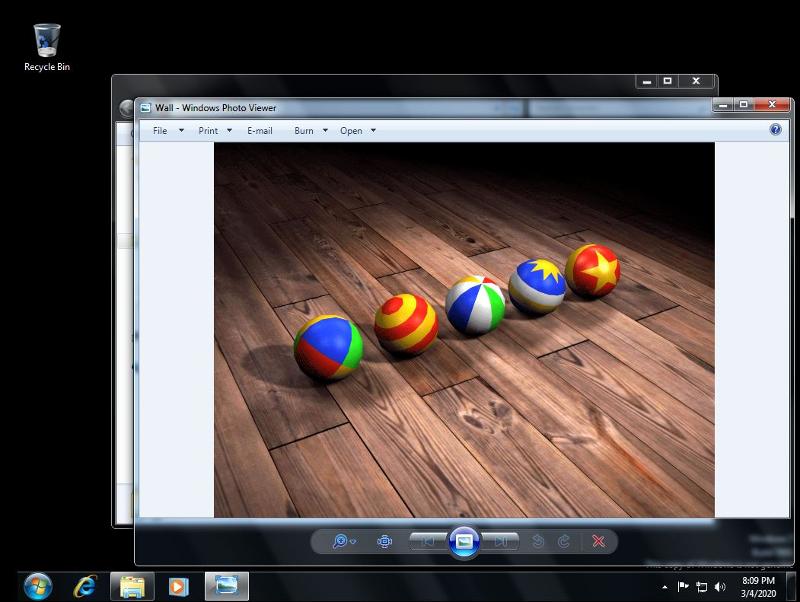The image size is (800, 602).
Task: Open the Print menu
Action: [x=208, y=131]
